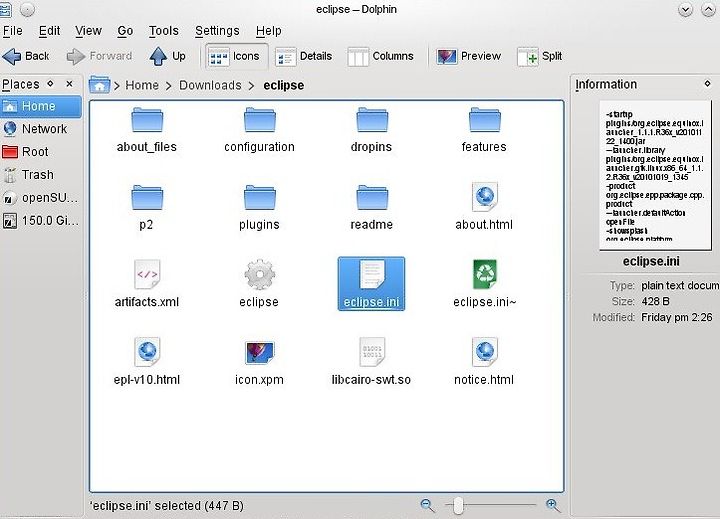Select the eclipse.ini~ backup file
This screenshot has height=519, width=720.
tap(484, 285)
